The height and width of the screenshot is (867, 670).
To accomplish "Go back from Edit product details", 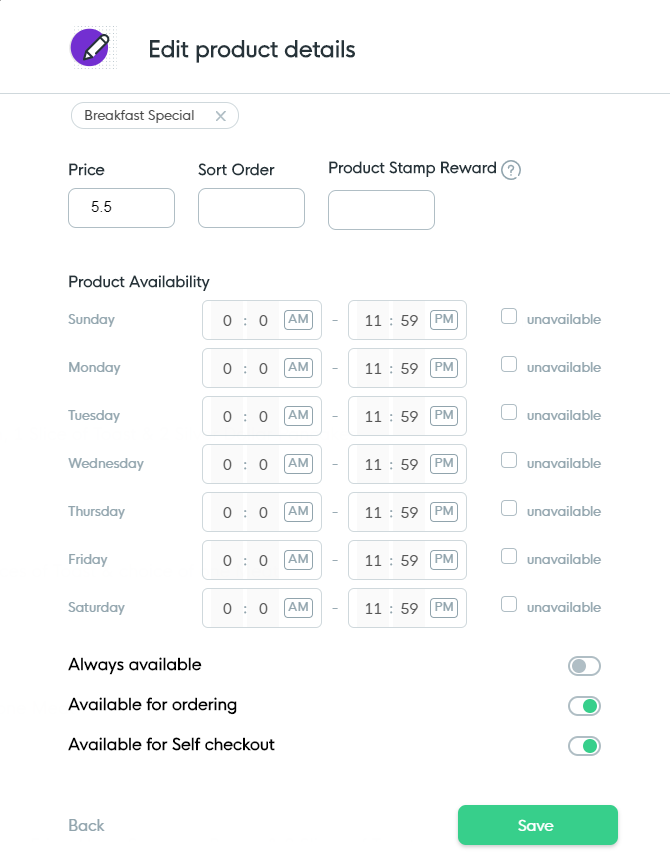I will tap(86, 825).
